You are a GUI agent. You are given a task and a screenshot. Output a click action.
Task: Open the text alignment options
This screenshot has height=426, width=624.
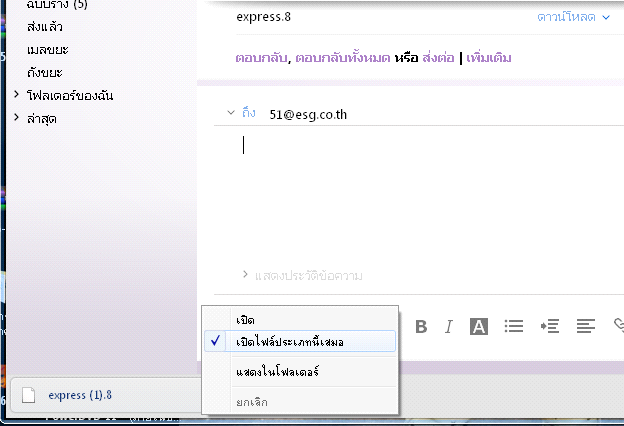click(x=586, y=326)
